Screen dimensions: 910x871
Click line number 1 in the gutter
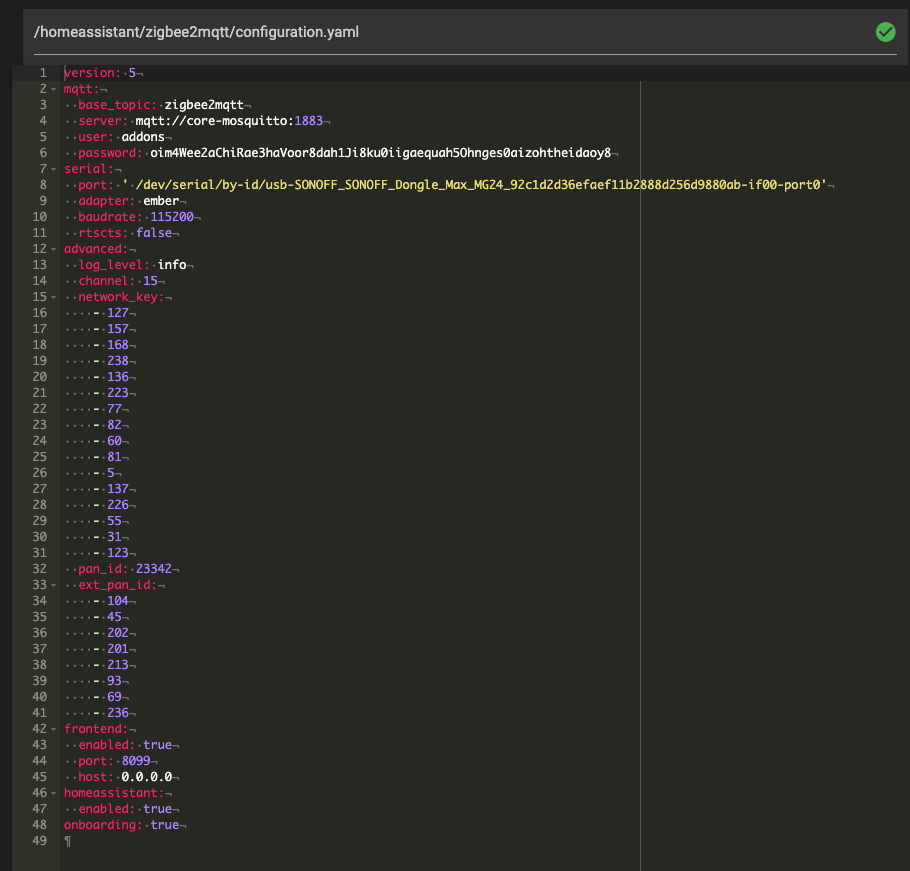click(42, 73)
